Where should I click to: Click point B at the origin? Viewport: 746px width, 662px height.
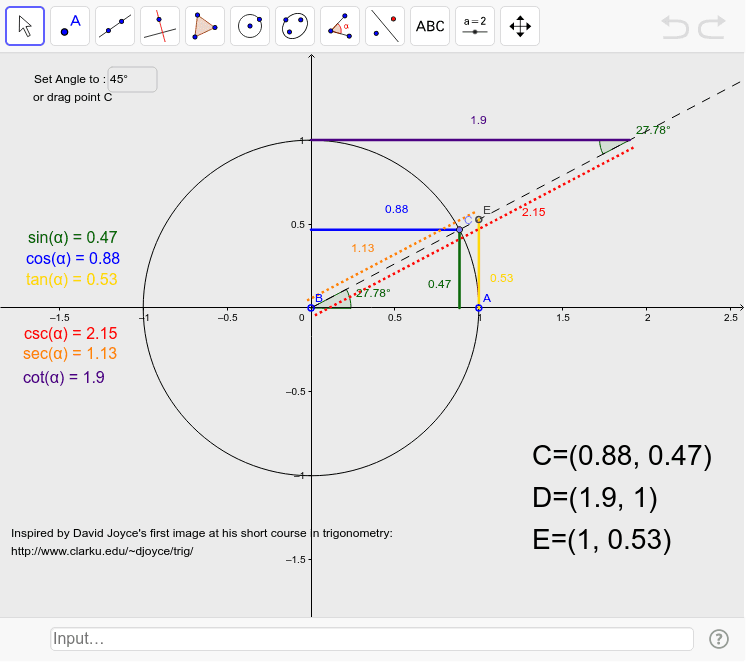pos(311,308)
